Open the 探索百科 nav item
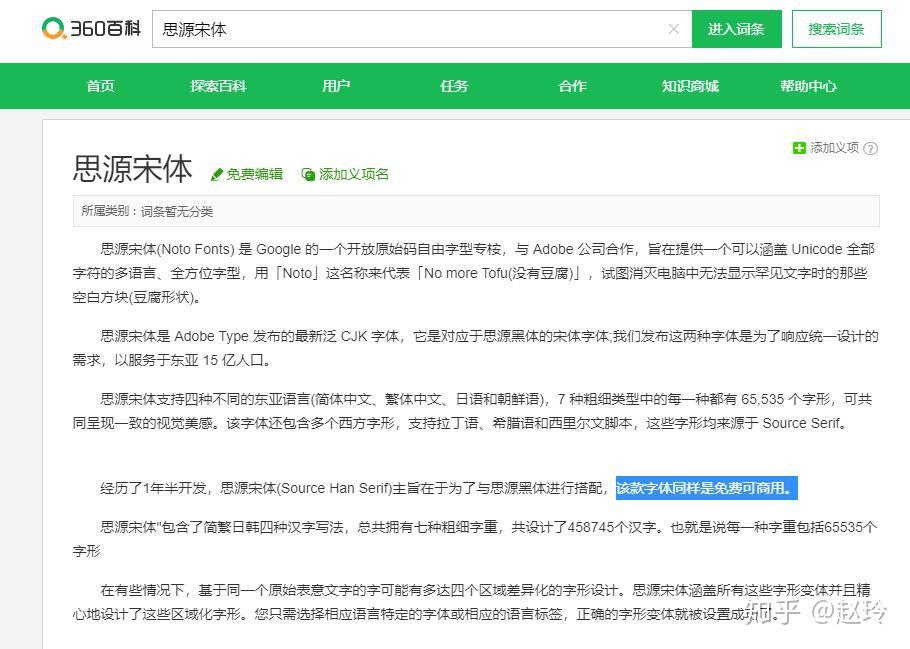The width and height of the screenshot is (910, 649). [218, 86]
